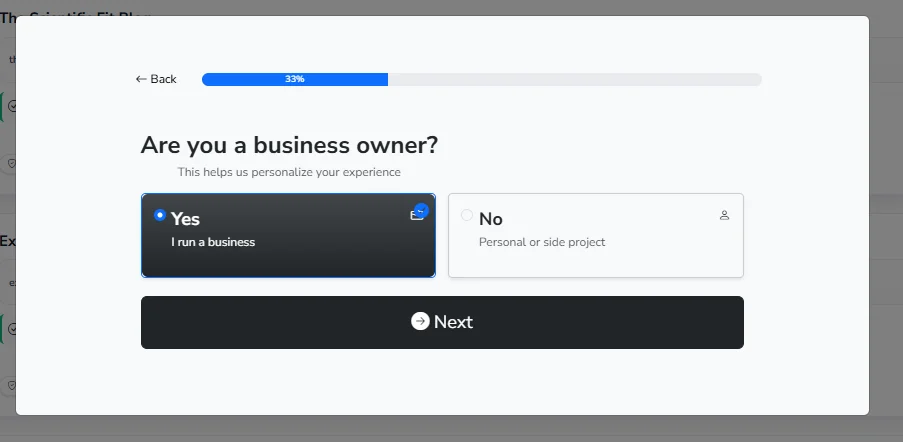Screen dimensions: 903x442
Task: Click the 'This helps us personalize your experience' subtitle
Action: [x=289, y=172]
